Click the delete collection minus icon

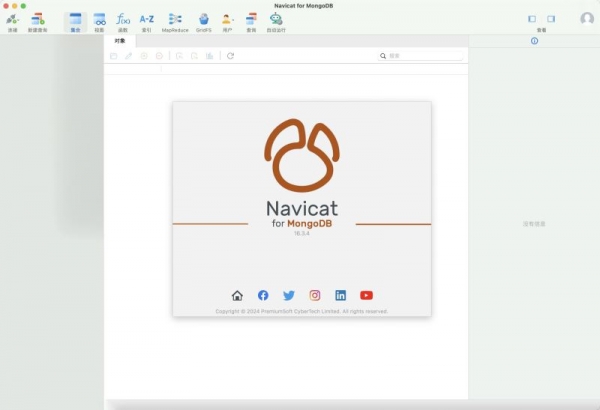pyautogui.click(x=159, y=56)
